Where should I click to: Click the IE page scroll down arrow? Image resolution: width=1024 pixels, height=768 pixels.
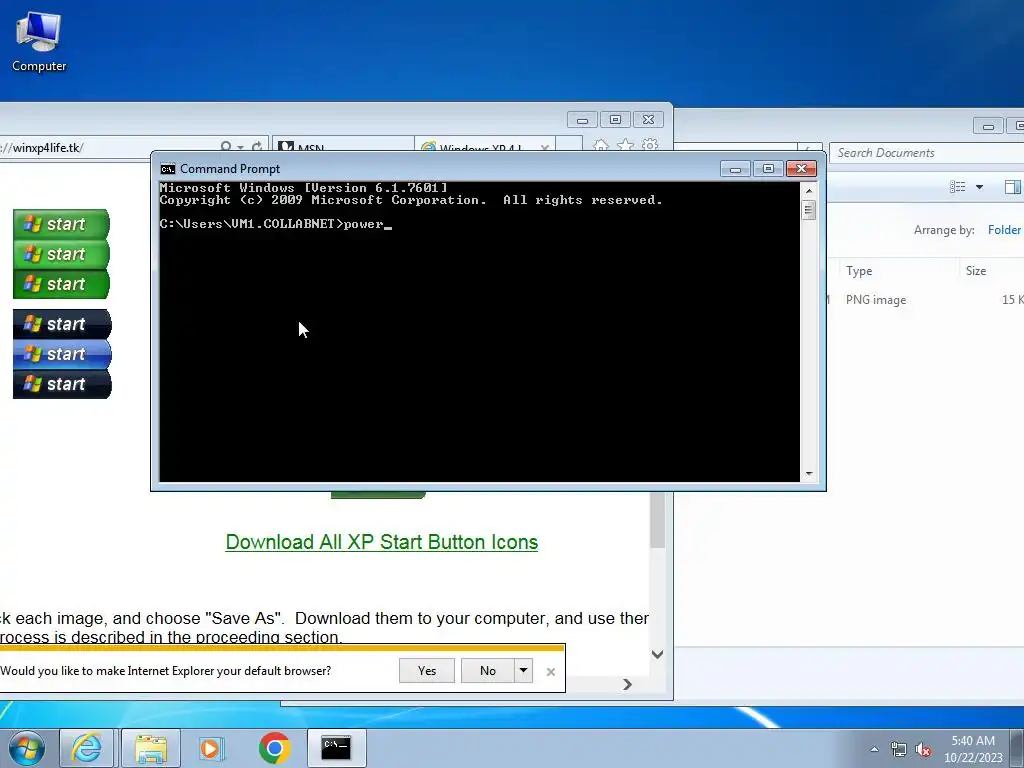coord(658,654)
